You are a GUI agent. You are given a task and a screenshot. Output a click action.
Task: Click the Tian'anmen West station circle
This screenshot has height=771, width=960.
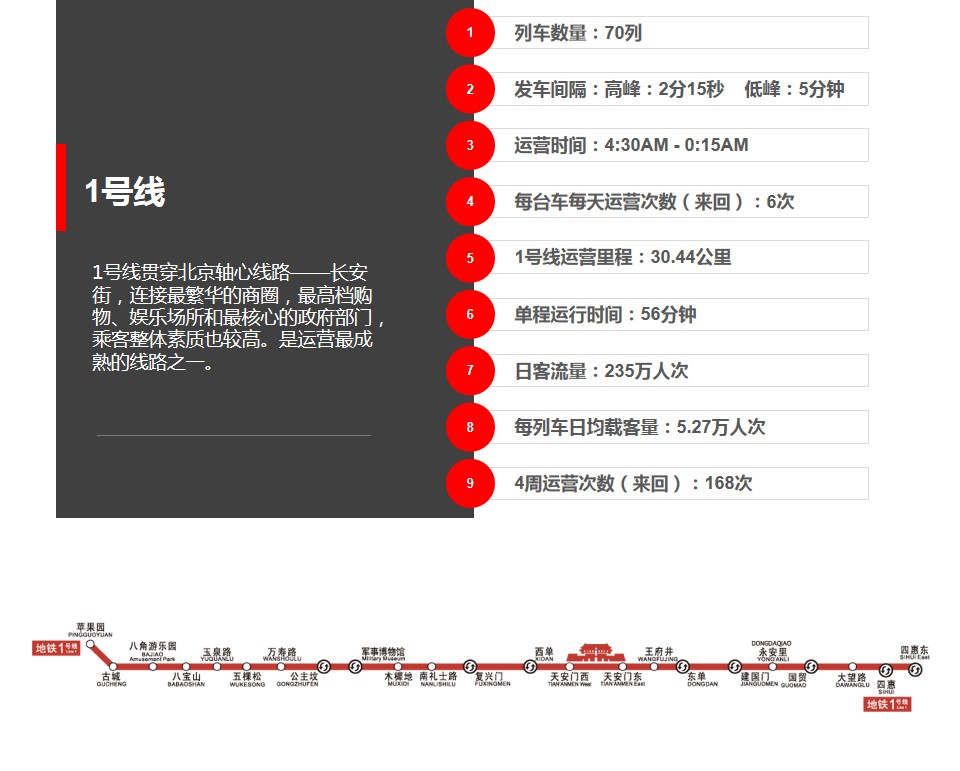pos(570,666)
